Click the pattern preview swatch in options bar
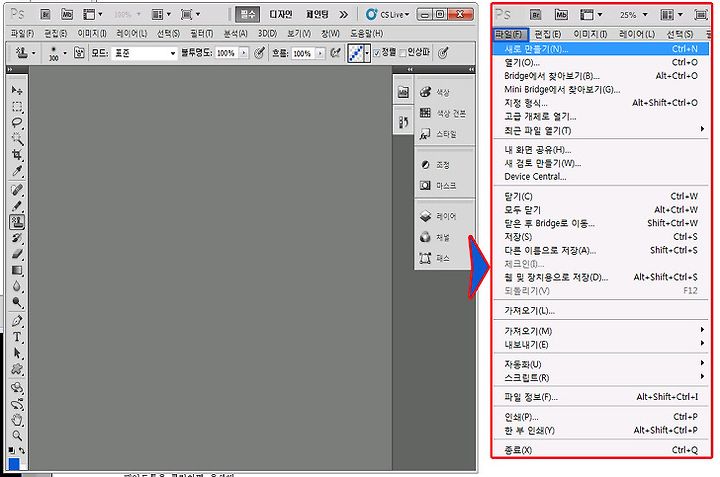The height and width of the screenshot is (477, 720). 356,53
